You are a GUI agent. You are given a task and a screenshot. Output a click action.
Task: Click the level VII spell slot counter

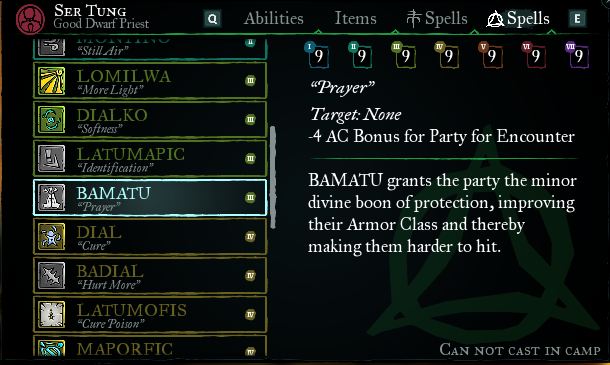click(577, 55)
